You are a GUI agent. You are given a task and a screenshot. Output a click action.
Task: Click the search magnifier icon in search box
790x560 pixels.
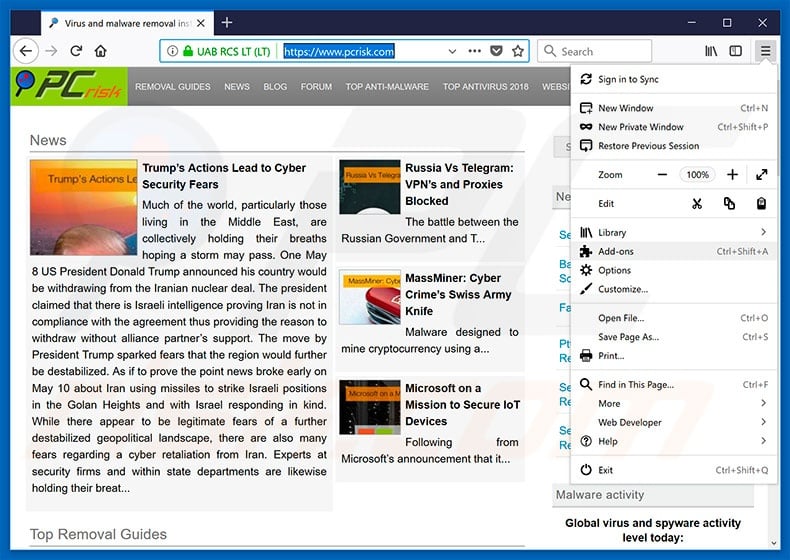coord(550,51)
